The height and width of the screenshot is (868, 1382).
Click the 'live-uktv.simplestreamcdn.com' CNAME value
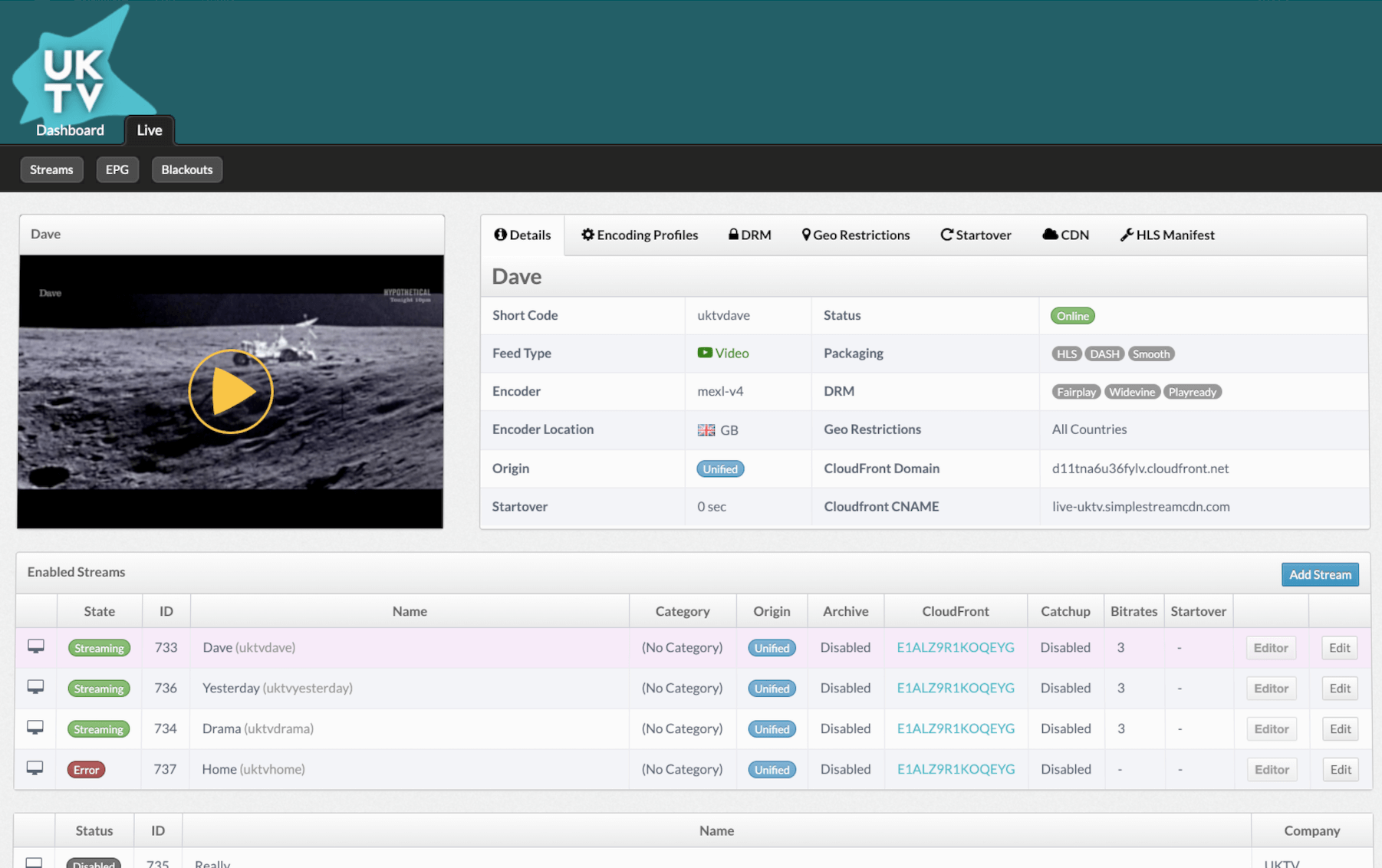click(1140, 506)
